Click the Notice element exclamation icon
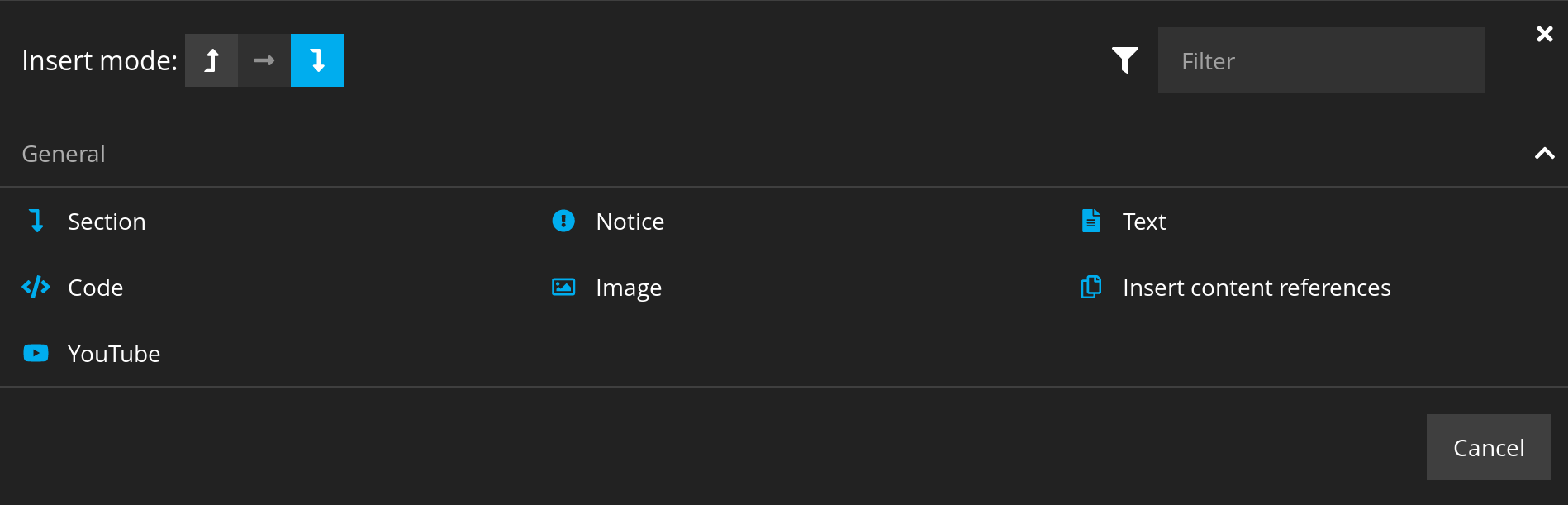Screen dimensions: 1568x505 (563, 221)
